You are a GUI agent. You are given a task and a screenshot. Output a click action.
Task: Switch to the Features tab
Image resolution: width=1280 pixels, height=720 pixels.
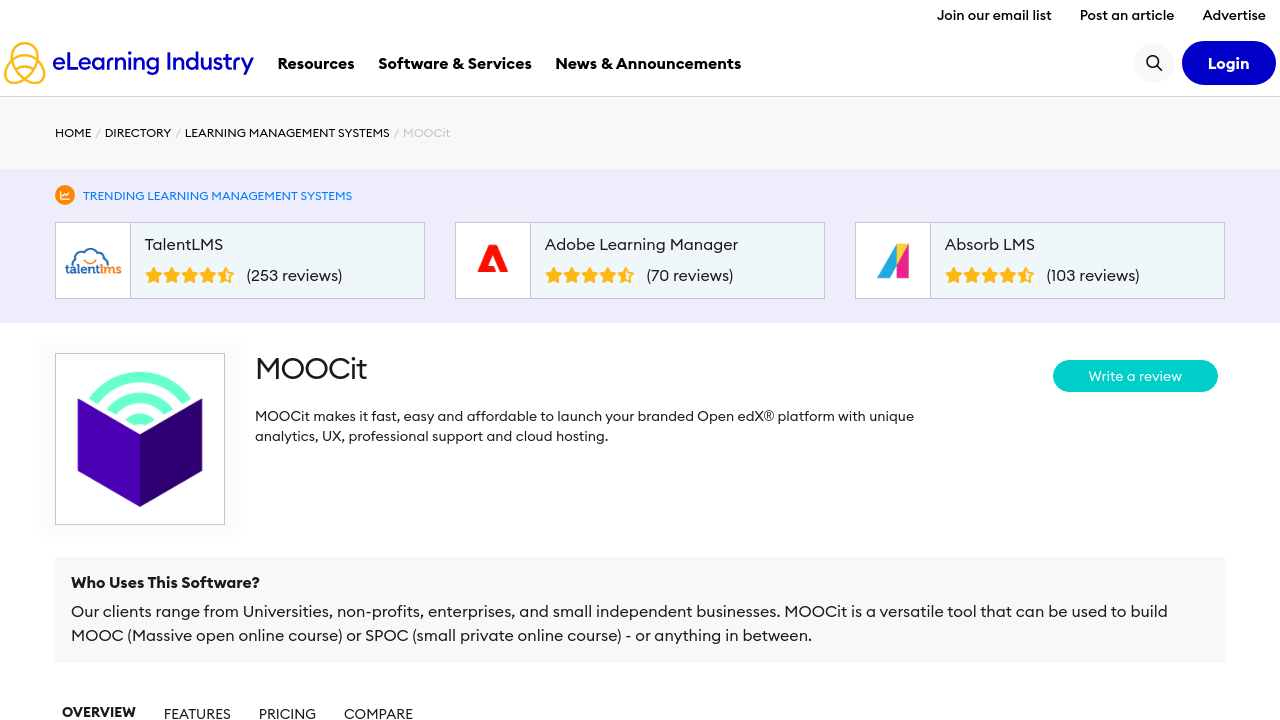(x=197, y=713)
